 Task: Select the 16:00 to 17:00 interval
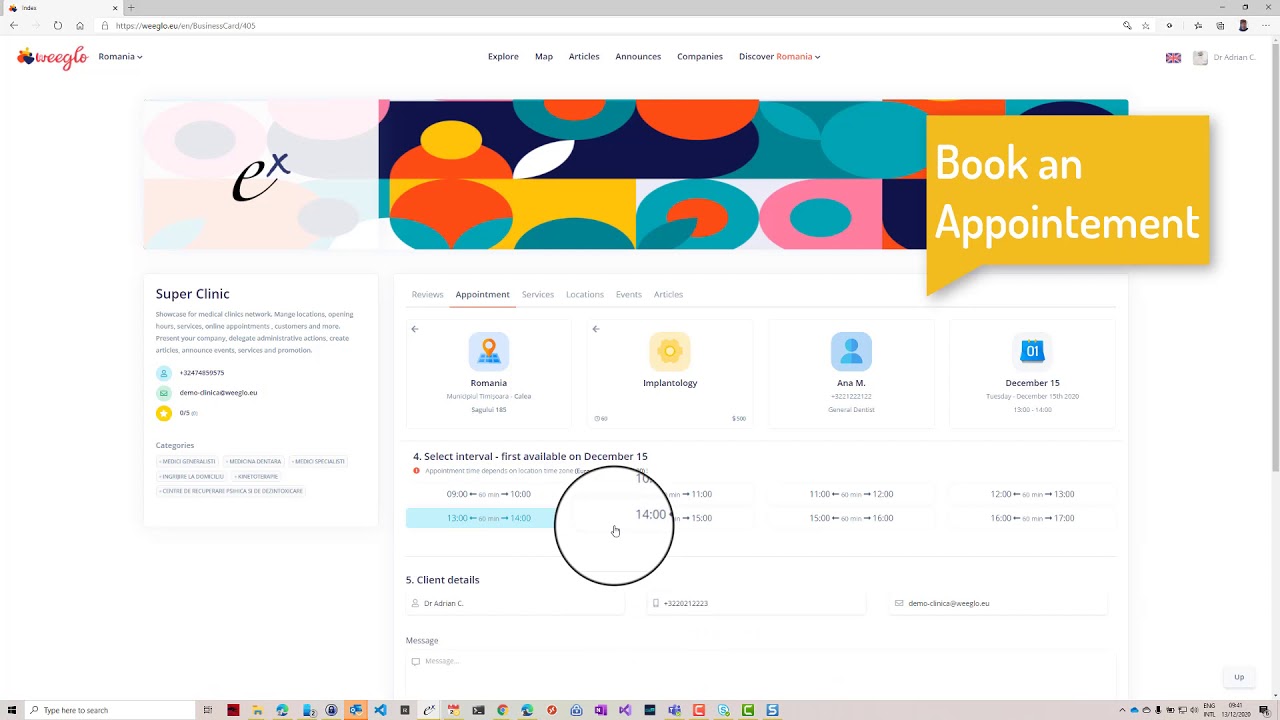click(x=1032, y=518)
